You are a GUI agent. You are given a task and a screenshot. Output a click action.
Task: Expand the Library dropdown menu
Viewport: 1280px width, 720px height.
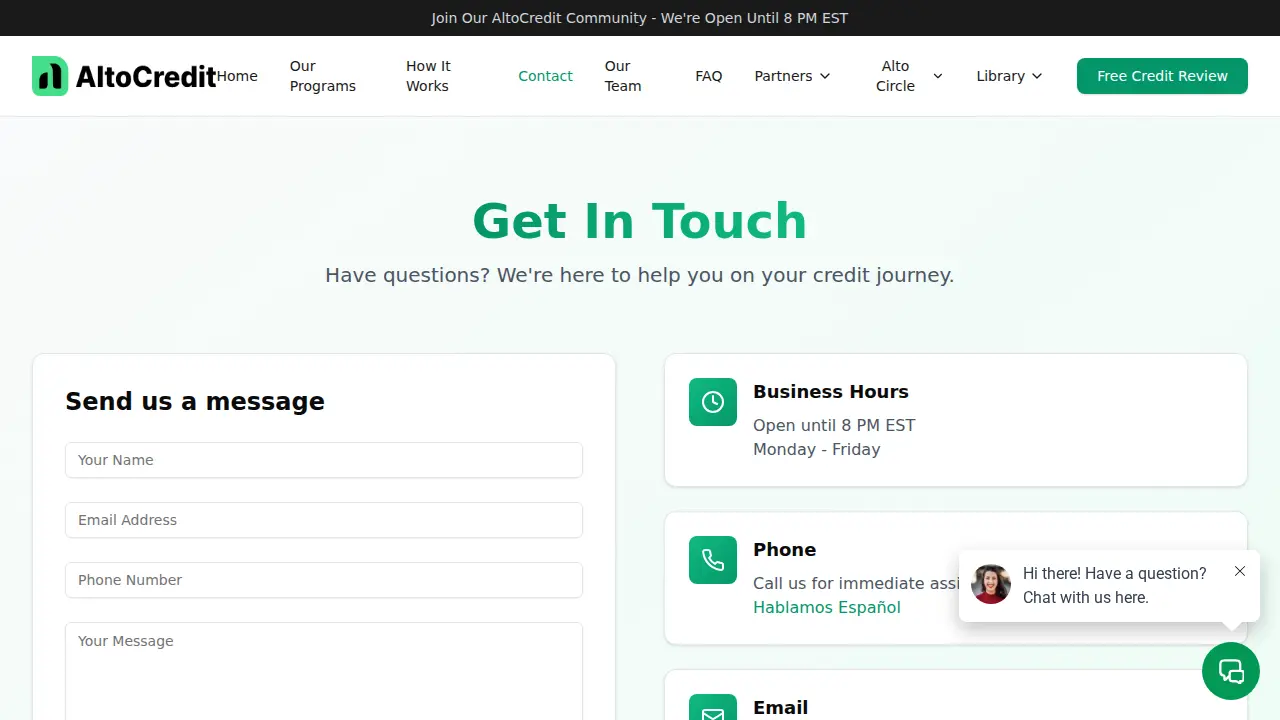click(x=1010, y=76)
